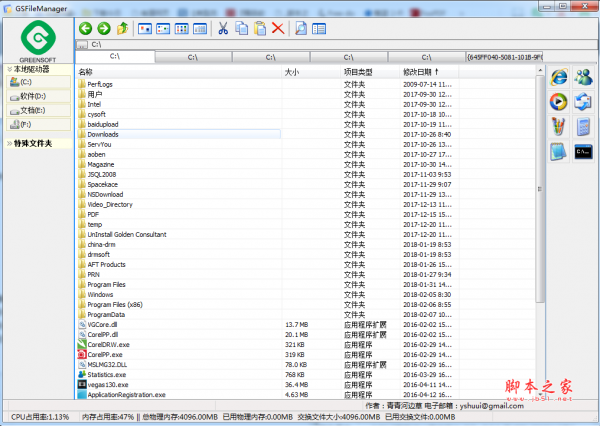
Task: Switch to the details list view icon
Action: [x=199, y=28]
